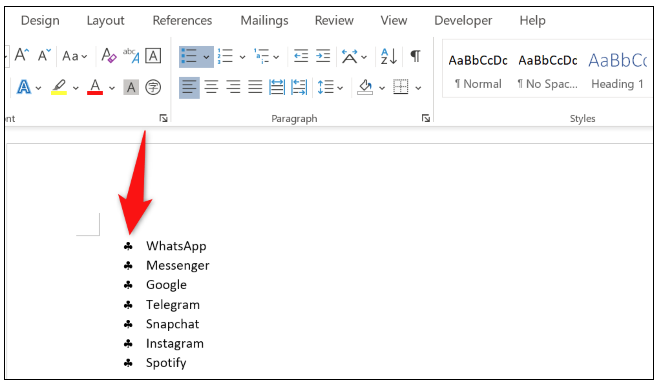Image resolution: width=662 pixels, height=388 pixels.
Task: Toggle the Bullets list button
Action: click(x=189, y=56)
